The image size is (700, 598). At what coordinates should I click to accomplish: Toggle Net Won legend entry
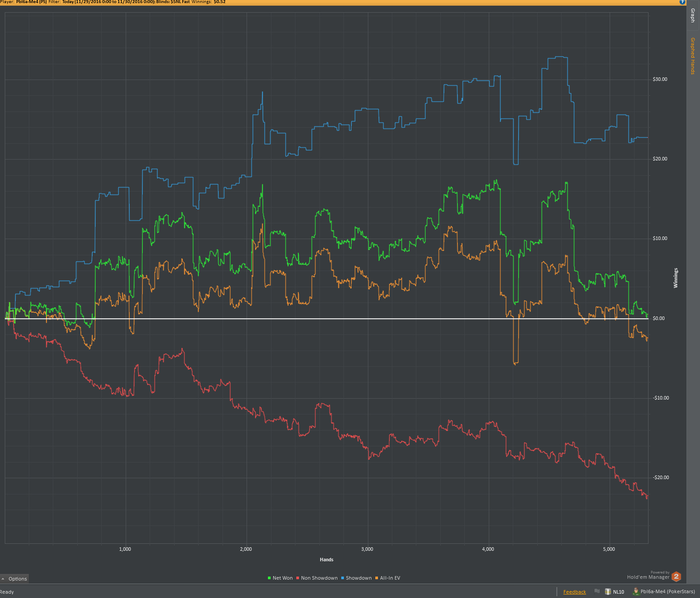coord(280,578)
